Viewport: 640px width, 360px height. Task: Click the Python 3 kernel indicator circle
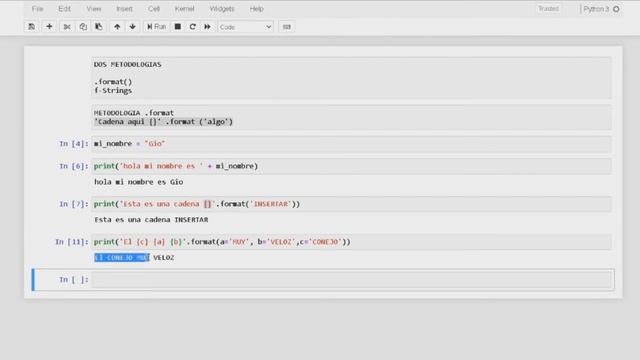point(616,9)
